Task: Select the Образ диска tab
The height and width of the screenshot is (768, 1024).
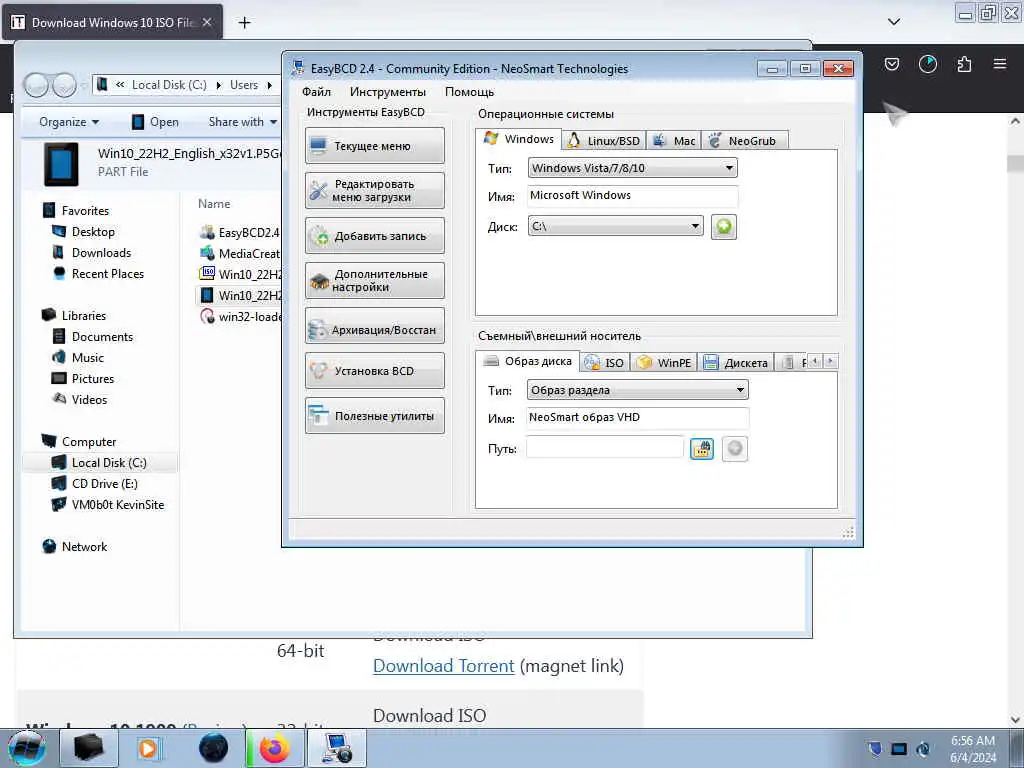Action: [x=527, y=361]
